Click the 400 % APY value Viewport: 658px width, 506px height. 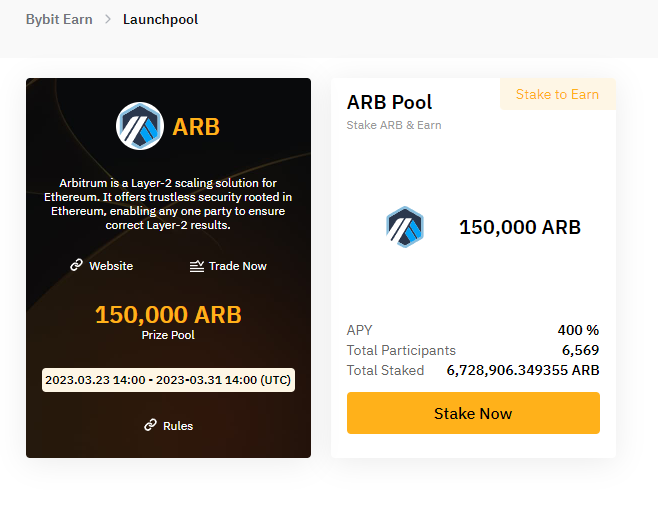pyautogui.click(x=578, y=330)
